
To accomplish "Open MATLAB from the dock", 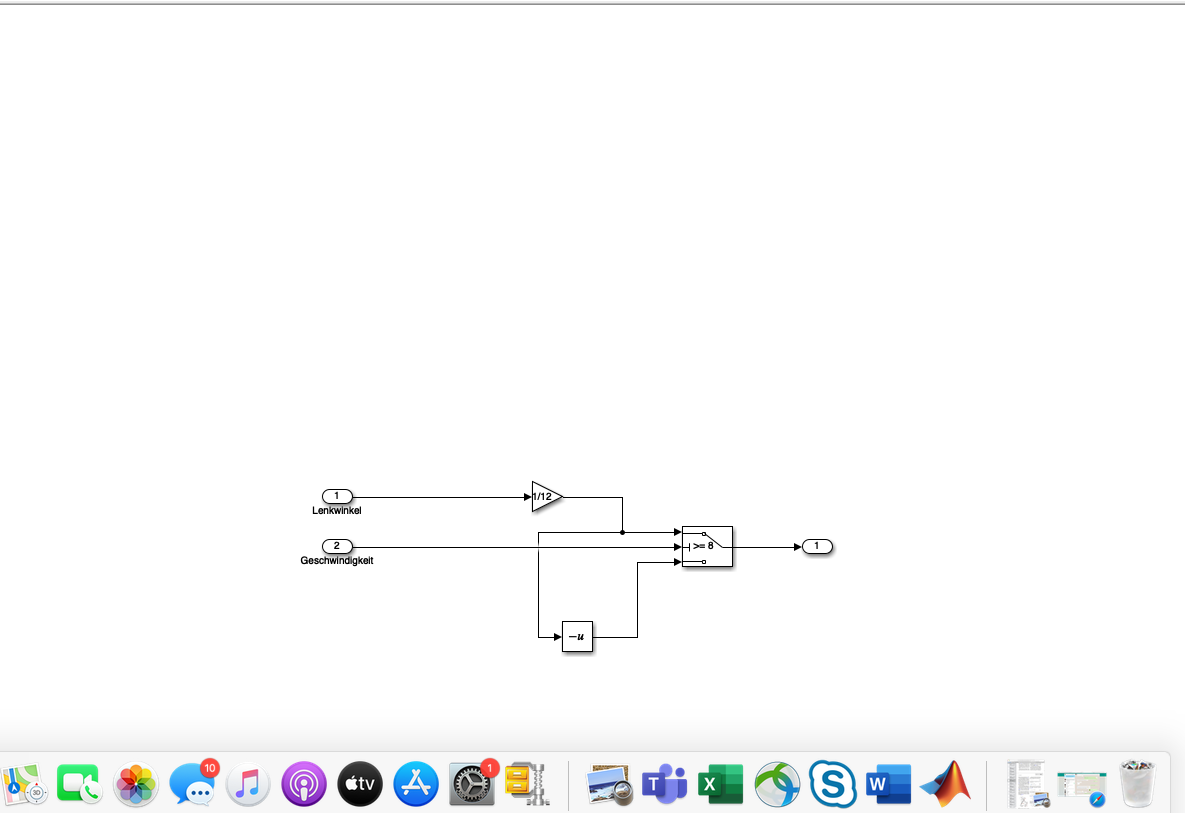I will (x=945, y=784).
